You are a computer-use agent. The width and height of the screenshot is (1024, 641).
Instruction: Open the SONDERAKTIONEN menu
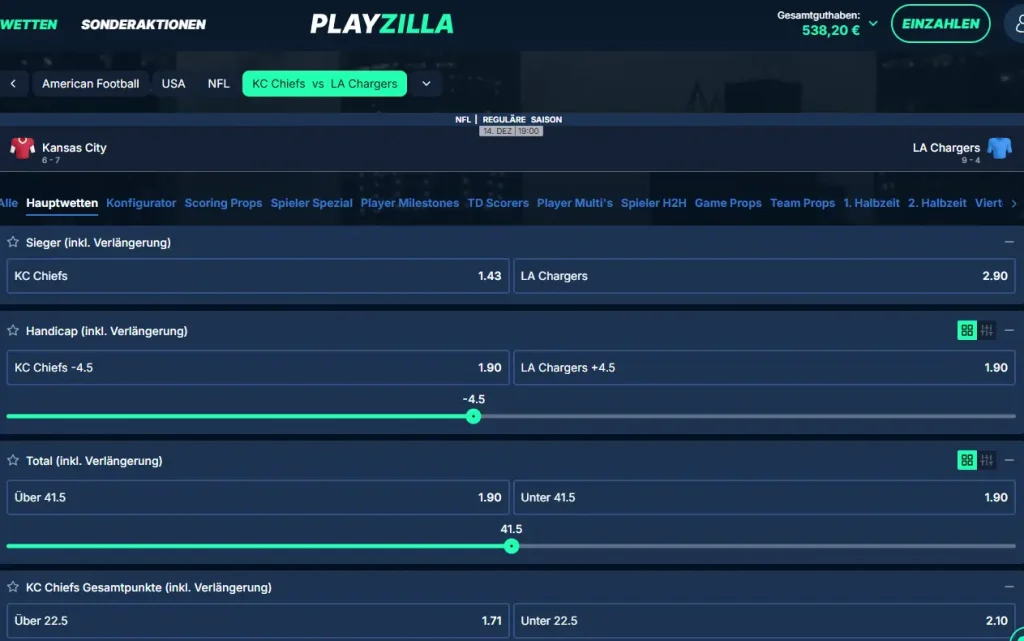[143, 23]
